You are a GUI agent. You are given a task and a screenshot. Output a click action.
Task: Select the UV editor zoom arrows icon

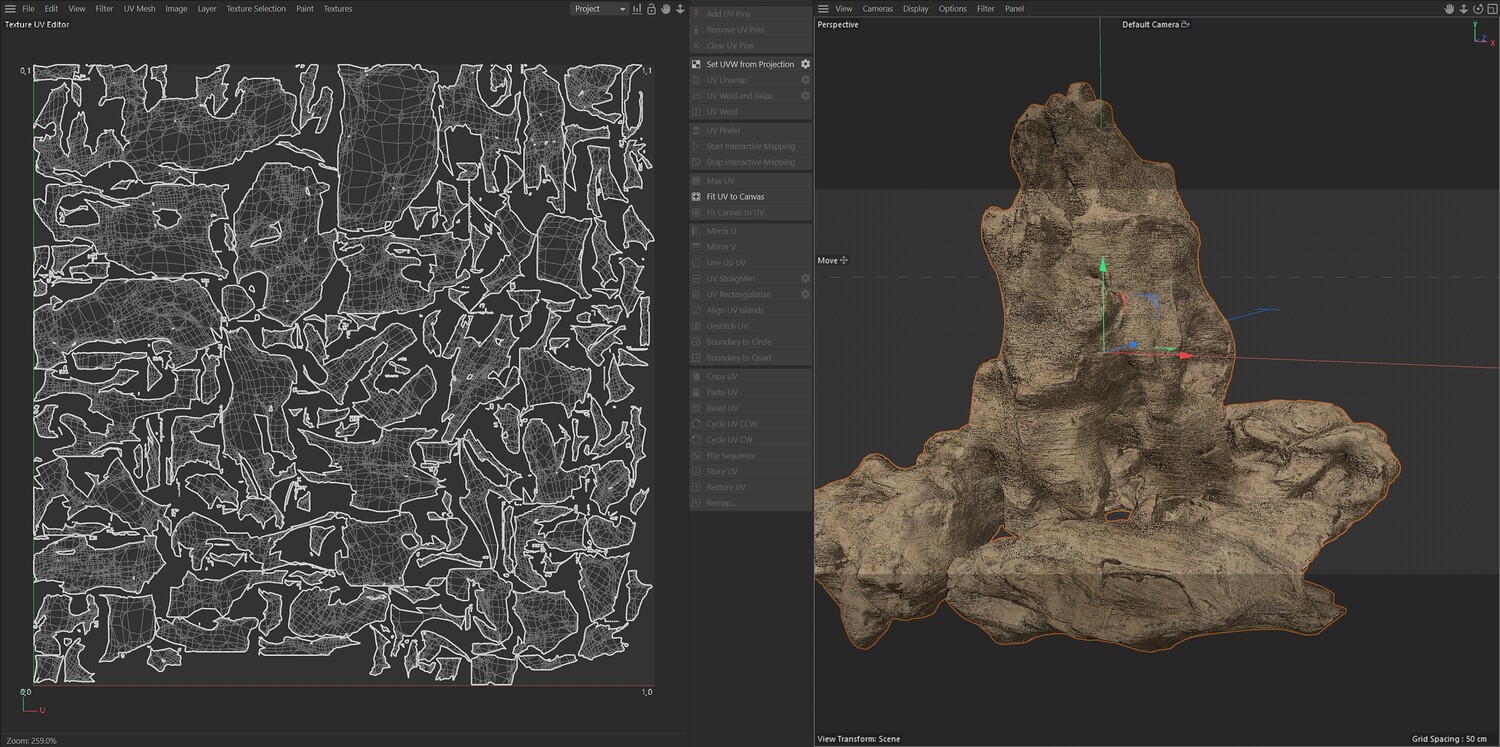click(680, 9)
